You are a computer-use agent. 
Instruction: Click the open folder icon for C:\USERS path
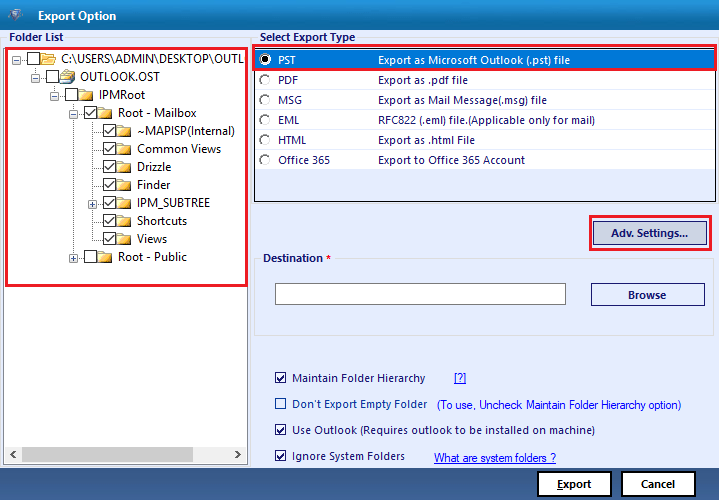pos(48,59)
